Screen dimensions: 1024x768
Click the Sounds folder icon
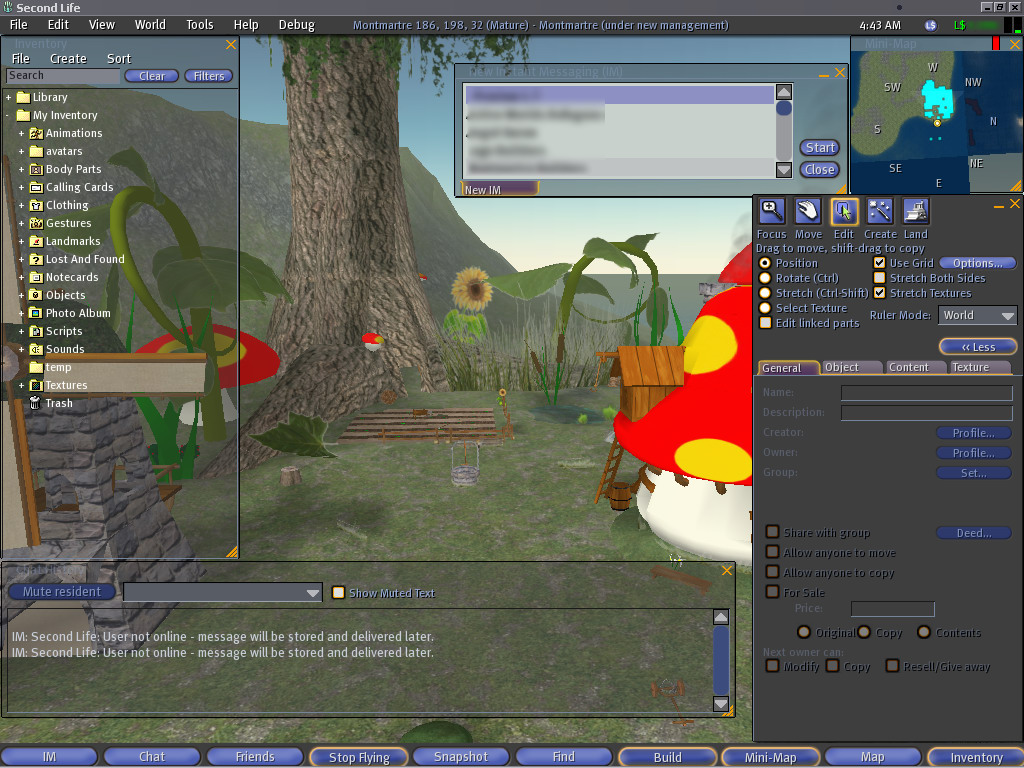(37, 349)
